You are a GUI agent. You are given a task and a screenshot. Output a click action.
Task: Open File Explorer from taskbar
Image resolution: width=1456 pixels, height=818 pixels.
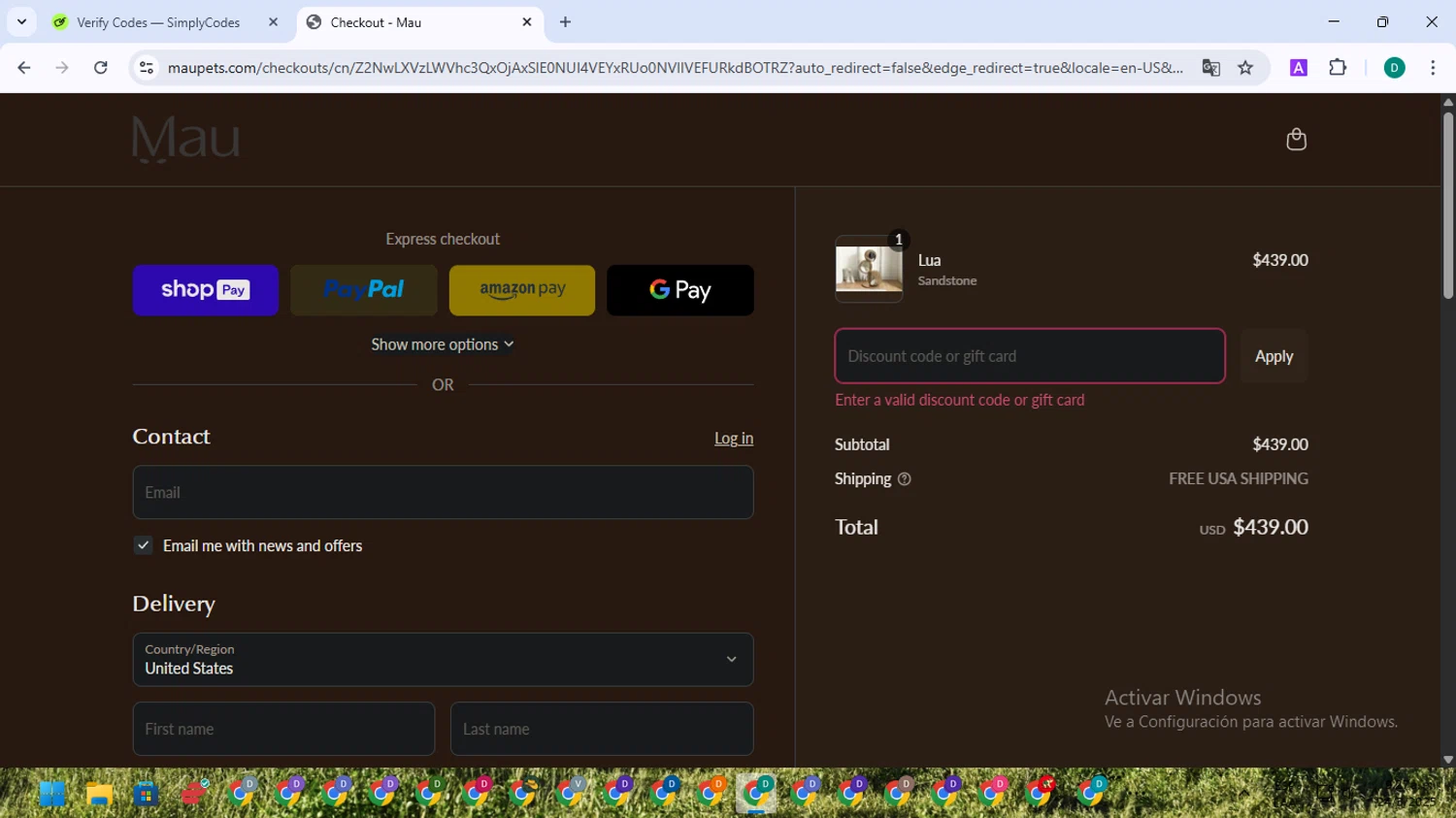[99, 794]
